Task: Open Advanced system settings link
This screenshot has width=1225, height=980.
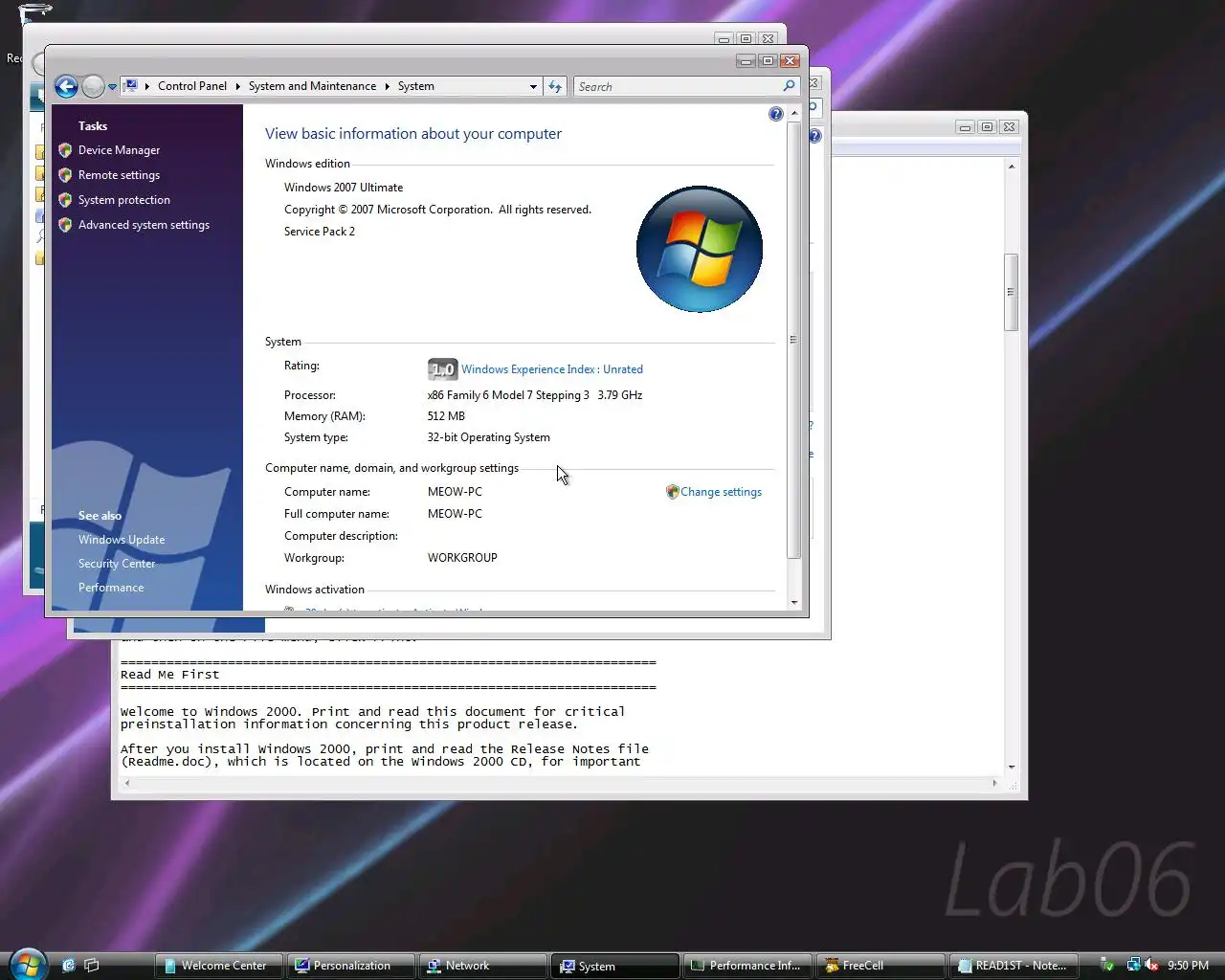Action: (x=144, y=225)
